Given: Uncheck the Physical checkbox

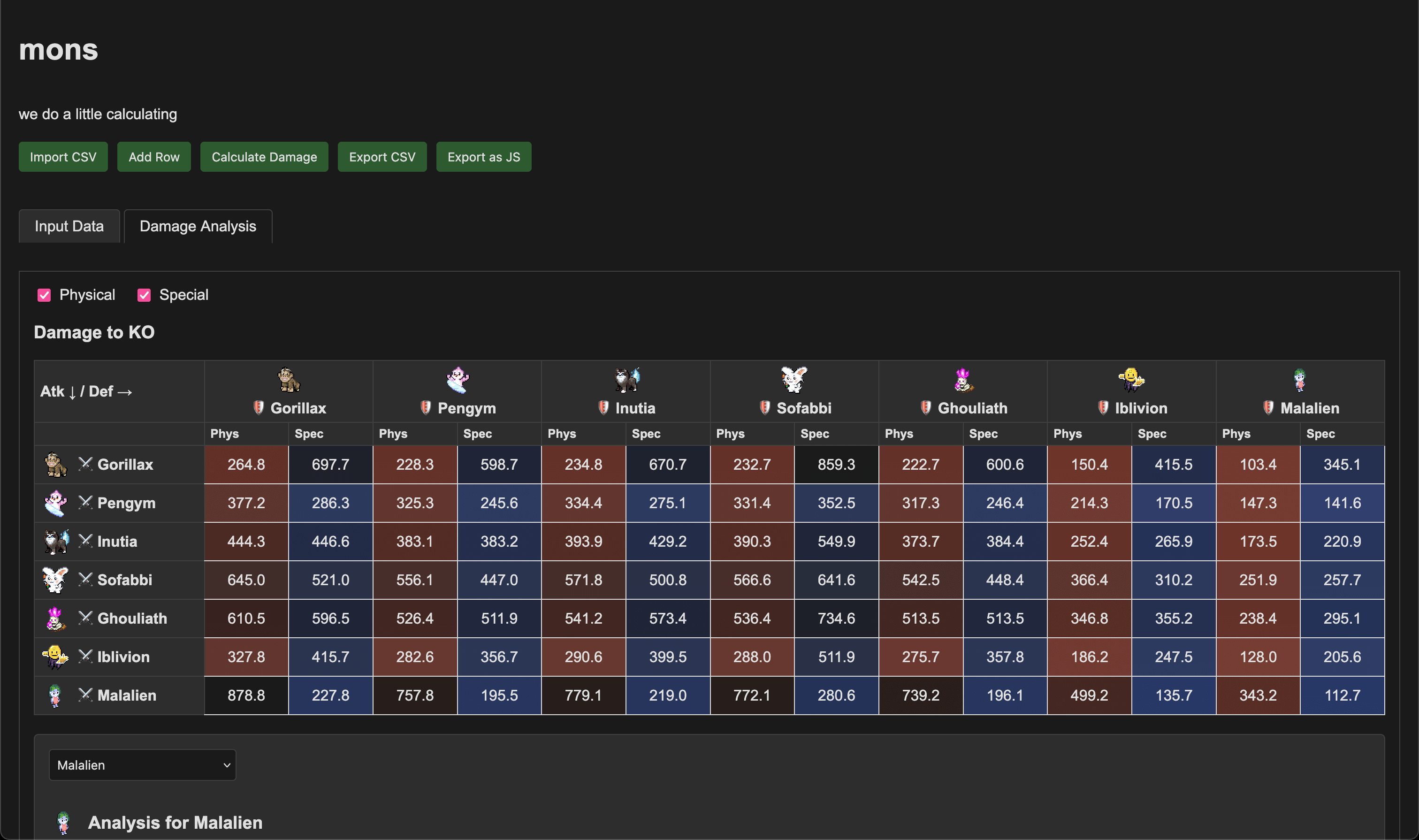Looking at the screenshot, I should pyautogui.click(x=44, y=295).
